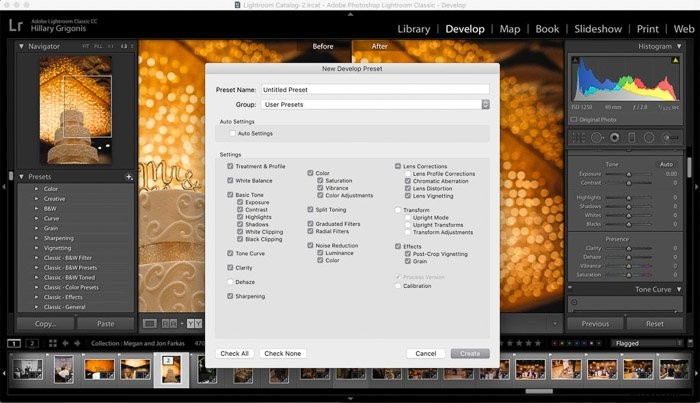Go back with the left arrow icon
Image resolution: width=700 pixels, height=403 pixels.
point(66,343)
